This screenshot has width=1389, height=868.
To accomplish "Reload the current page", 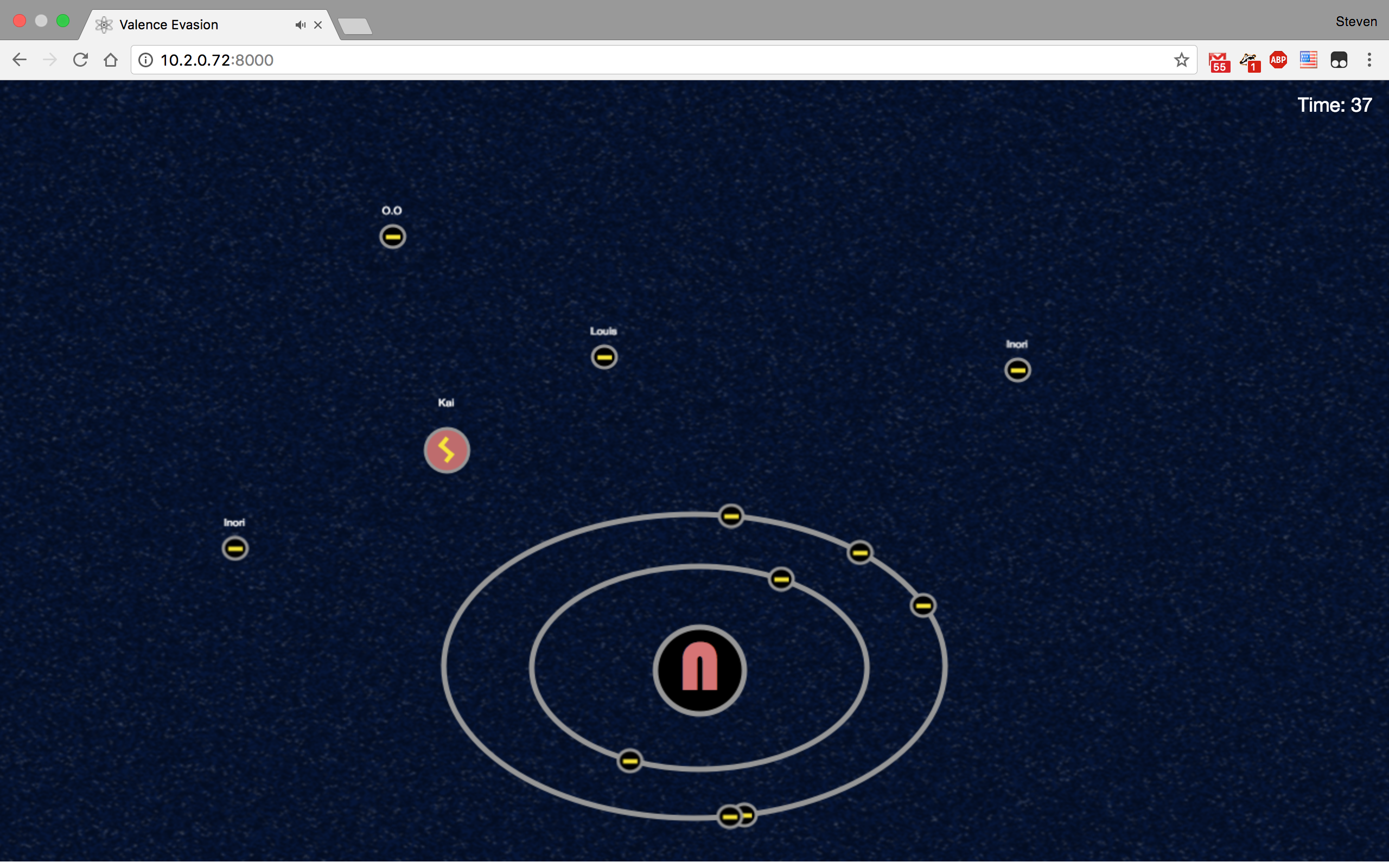I will [x=80, y=60].
